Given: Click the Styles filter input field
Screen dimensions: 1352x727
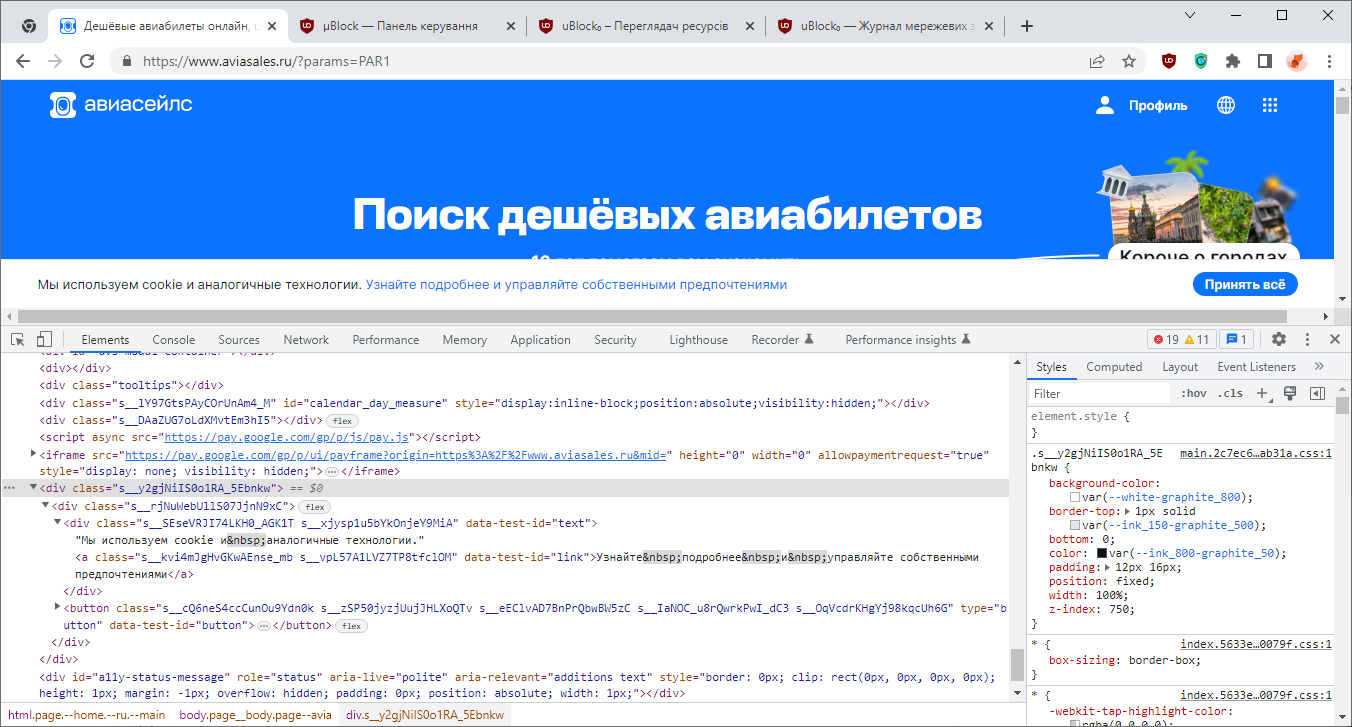Looking at the screenshot, I should (x=1100, y=393).
